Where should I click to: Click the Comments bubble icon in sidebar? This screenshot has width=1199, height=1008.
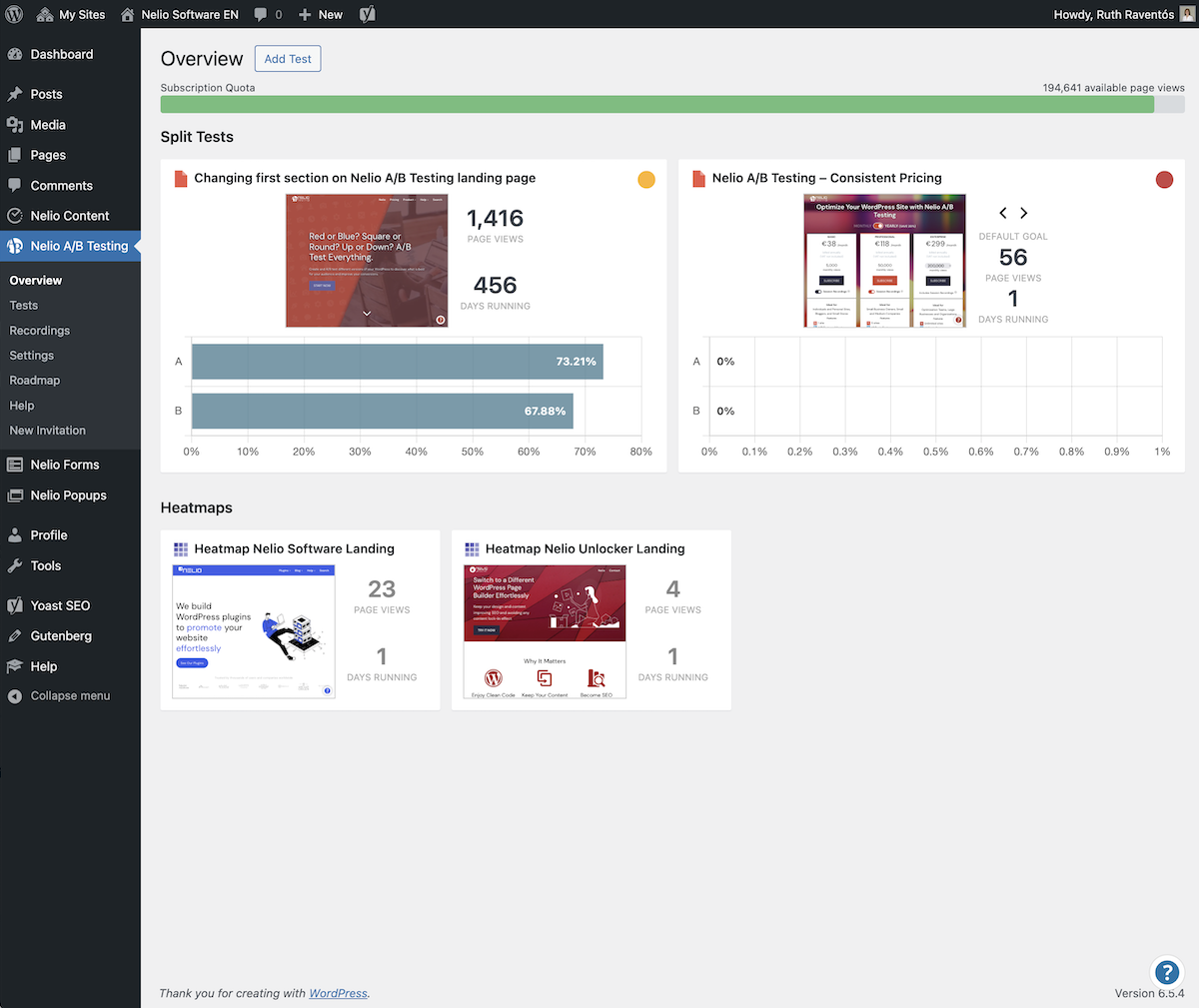15,186
